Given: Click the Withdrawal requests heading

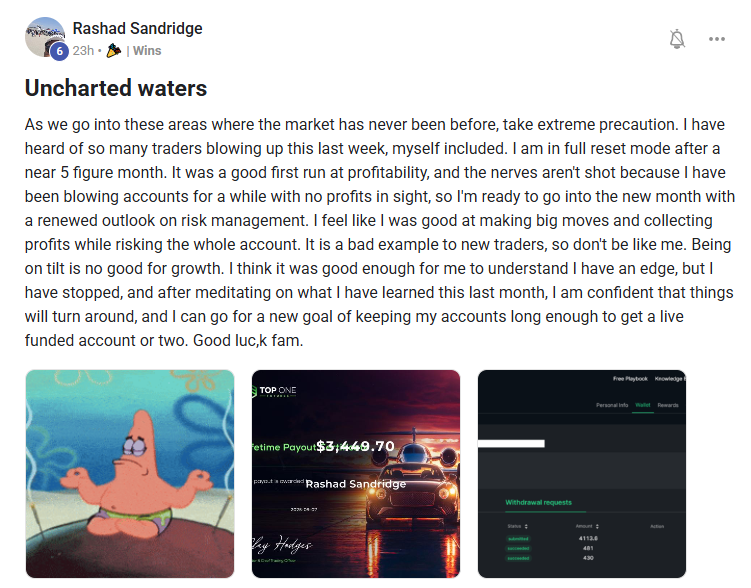Looking at the screenshot, I should coord(538,501).
